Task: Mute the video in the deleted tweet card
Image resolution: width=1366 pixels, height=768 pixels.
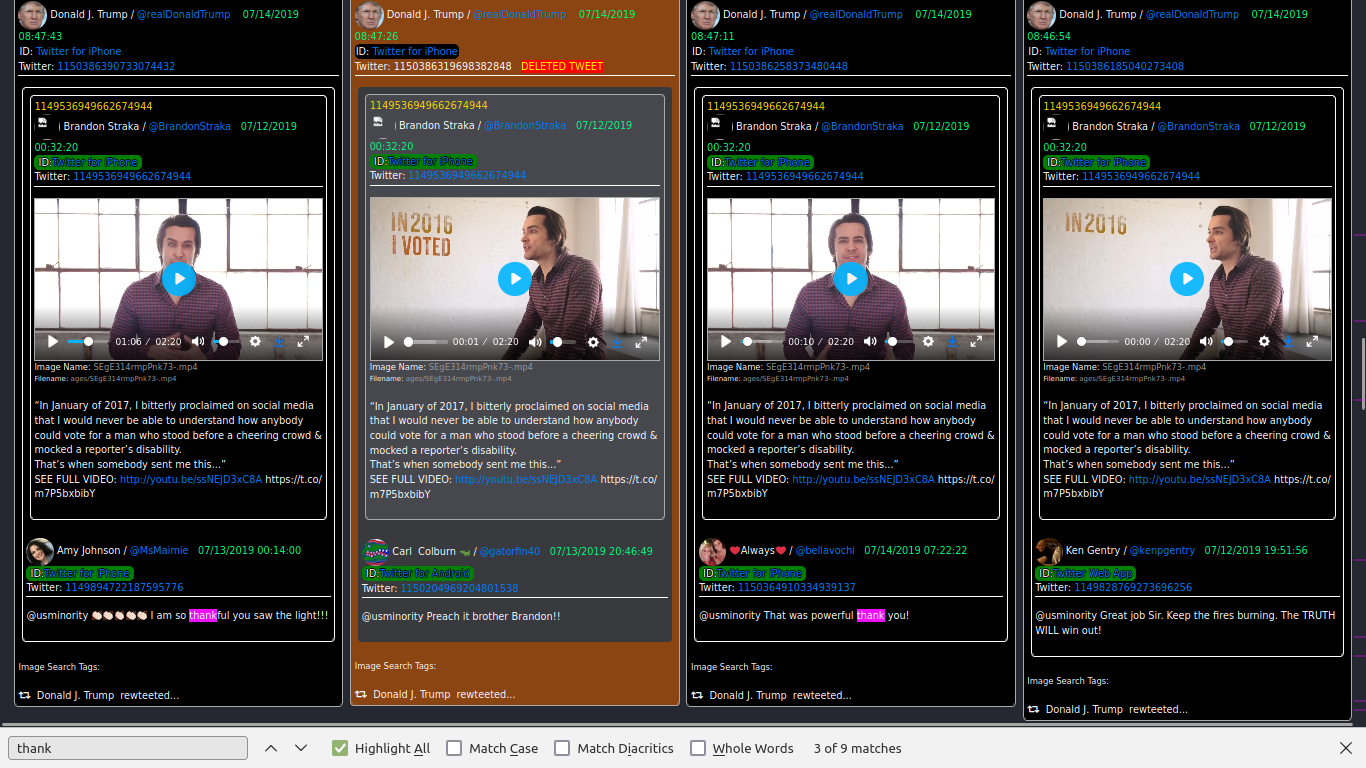Action: (535, 342)
